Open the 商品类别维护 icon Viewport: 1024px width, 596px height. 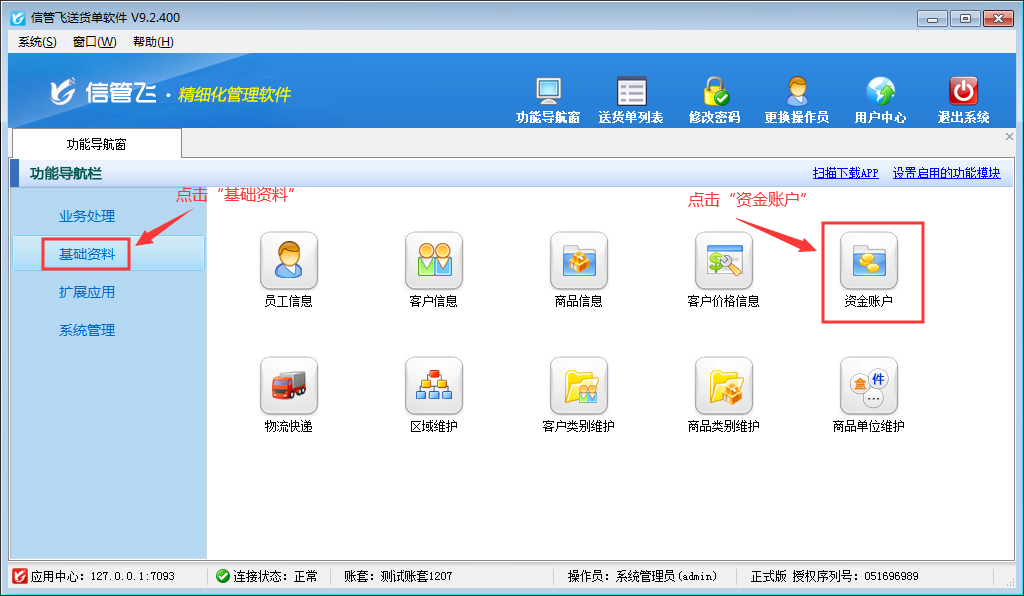[723, 386]
